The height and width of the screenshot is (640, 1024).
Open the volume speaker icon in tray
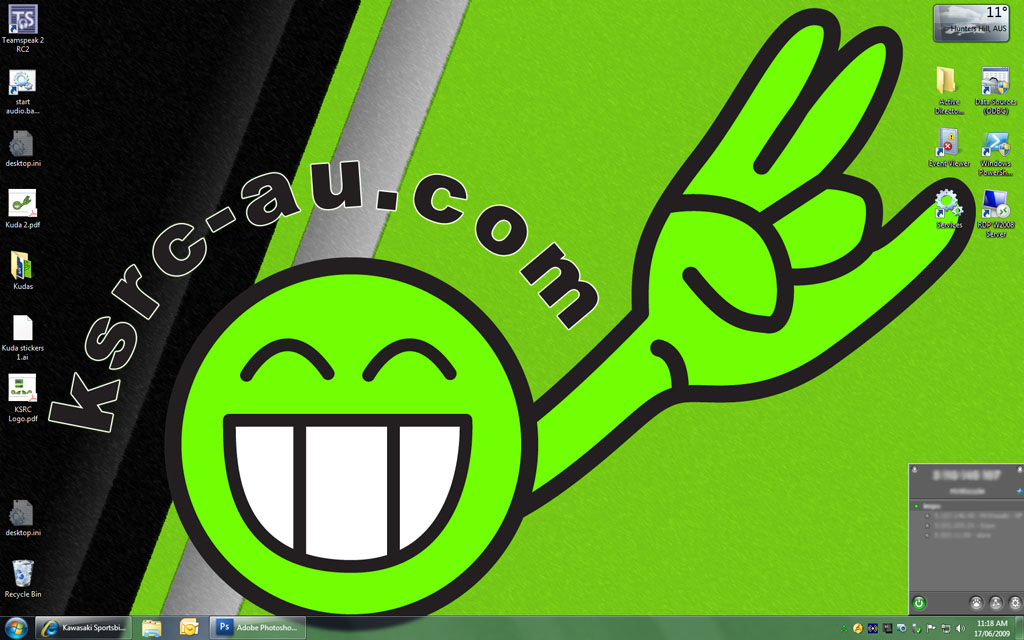pyautogui.click(x=961, y=628)
